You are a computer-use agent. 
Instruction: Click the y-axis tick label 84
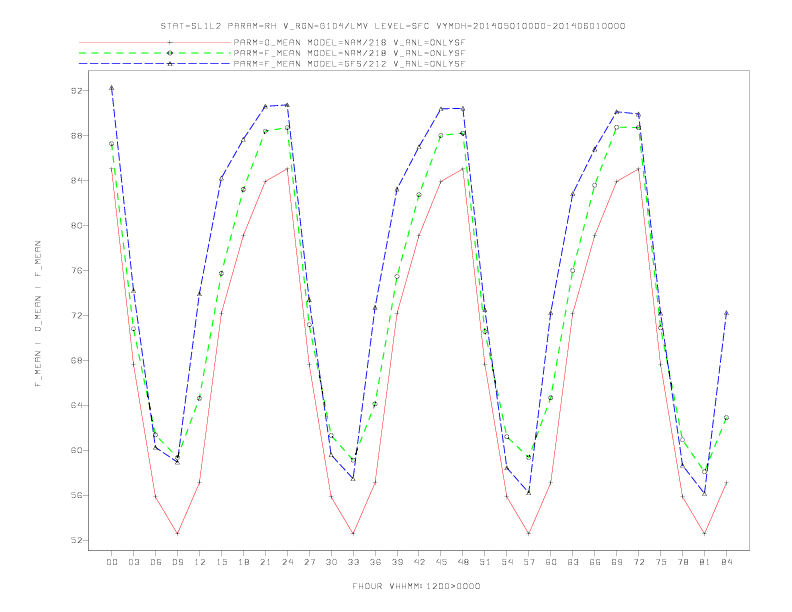coord(77,181)
